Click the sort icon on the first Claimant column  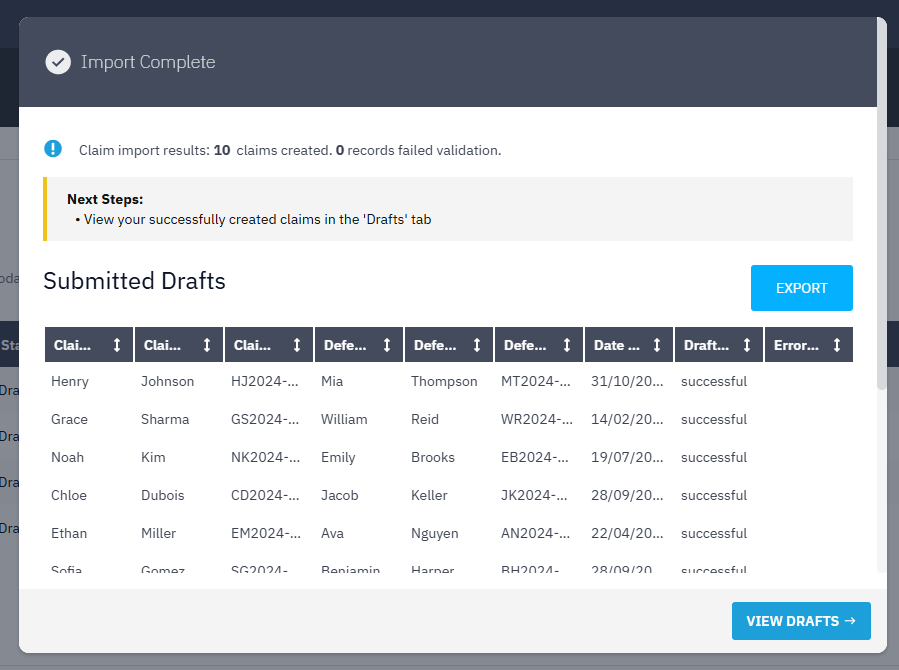click(119, 344)
